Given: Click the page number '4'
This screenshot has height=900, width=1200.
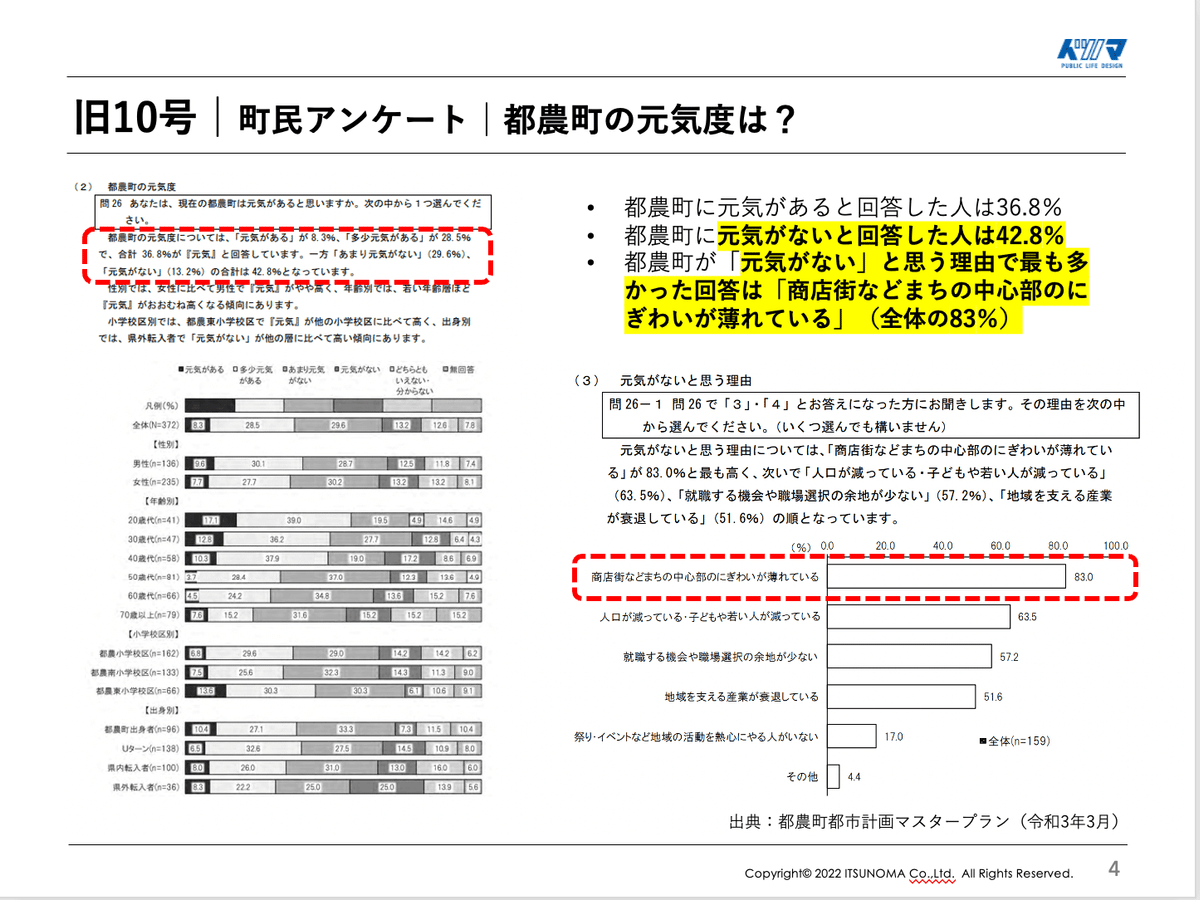Looking at the screenshot, I should click(1114, 868).
